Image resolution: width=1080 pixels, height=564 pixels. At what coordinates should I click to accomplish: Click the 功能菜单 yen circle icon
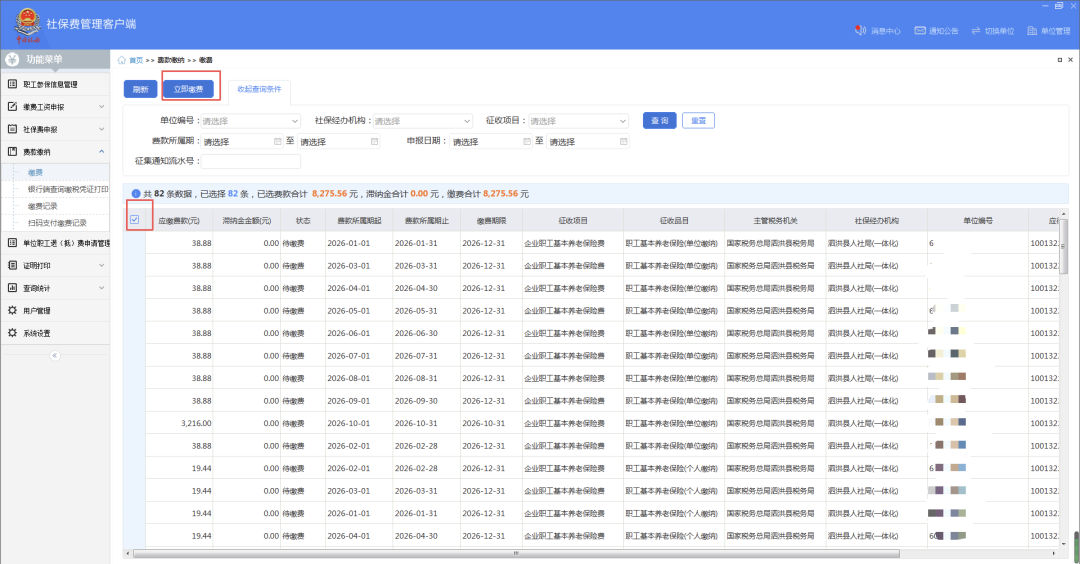12,59
